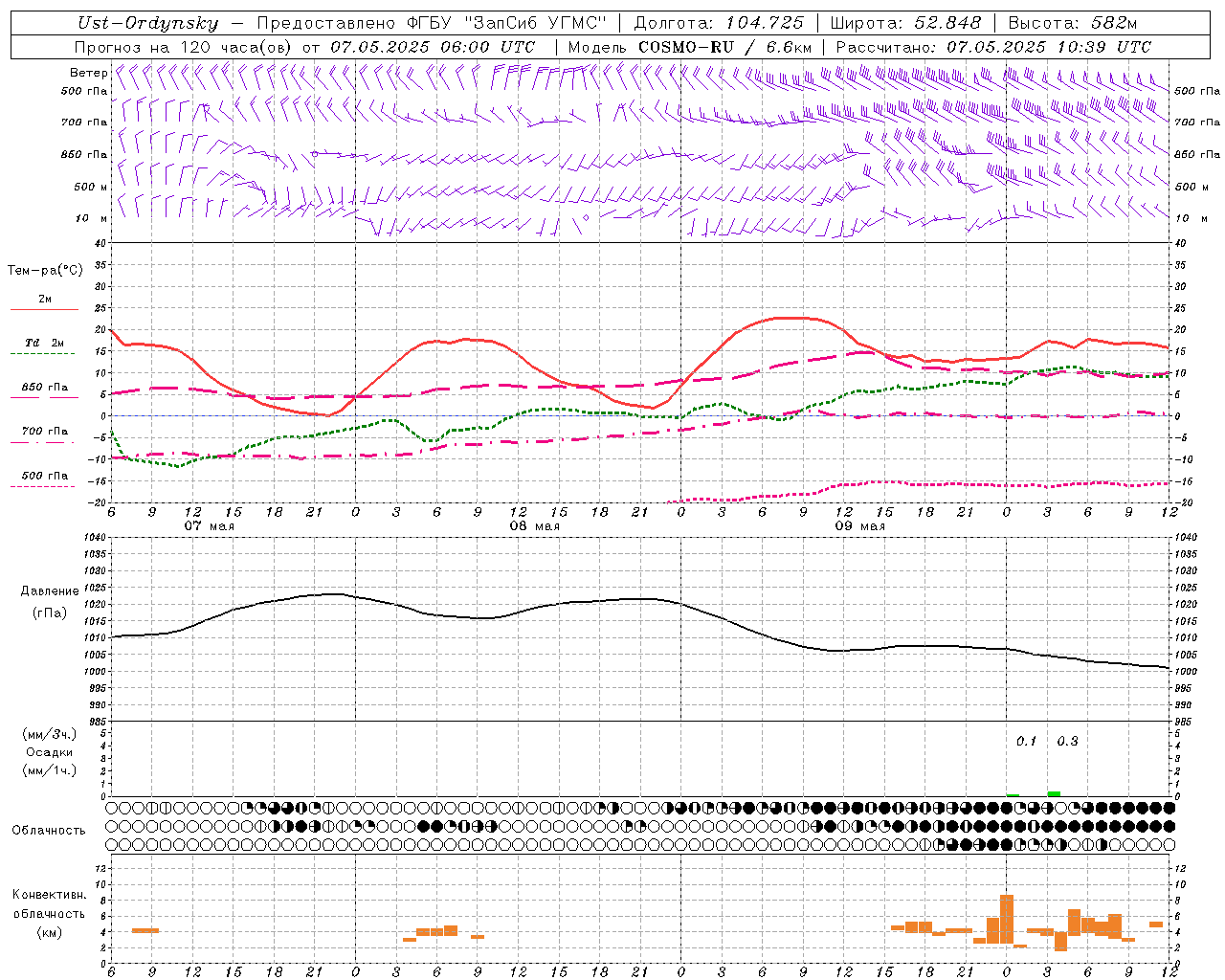Click the line sample under legend '850 гПа'
Image resolution: width=1225 pixels, height=980 pixels.
coord(43,398)
